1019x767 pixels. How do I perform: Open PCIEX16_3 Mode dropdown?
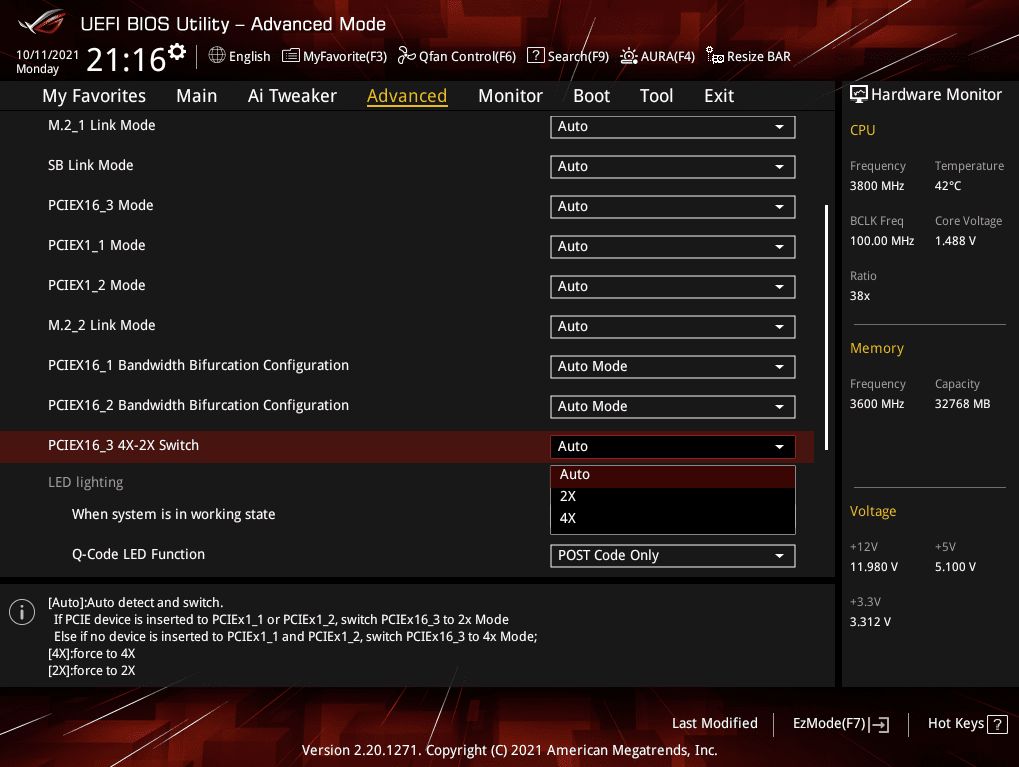pos(673,207)
